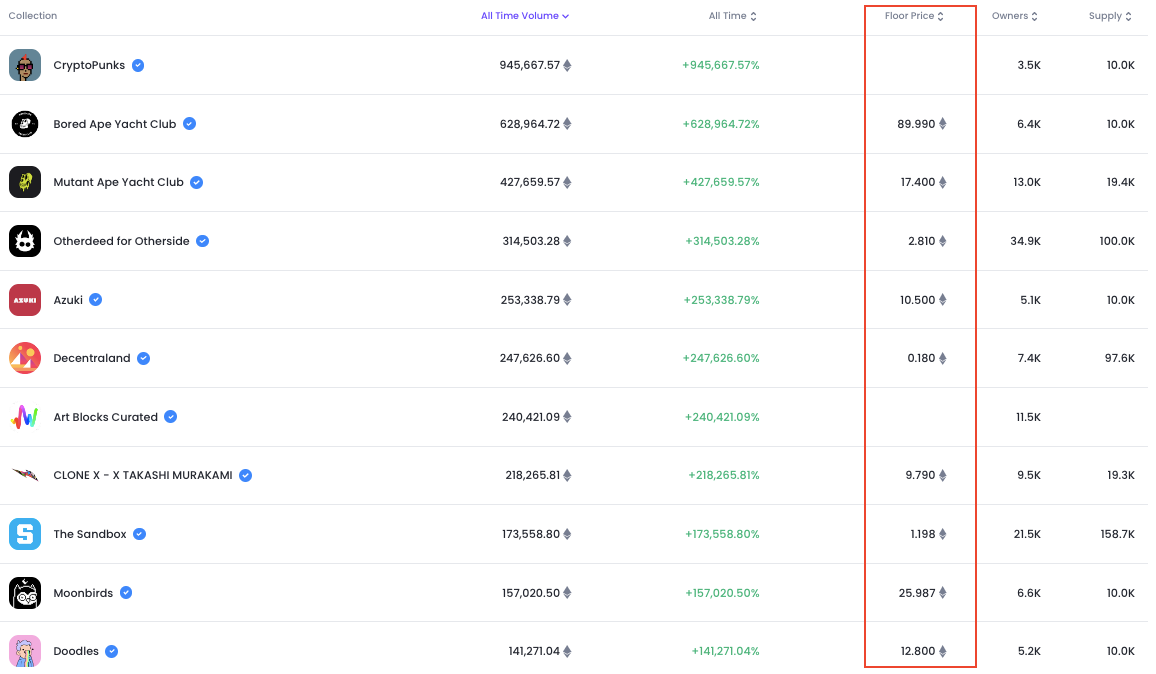The width and height of the screenshot is (1156, 674).
Task: Open the CLONE X collection avatar
Action: pyautogui.click(x=24, y=476)
